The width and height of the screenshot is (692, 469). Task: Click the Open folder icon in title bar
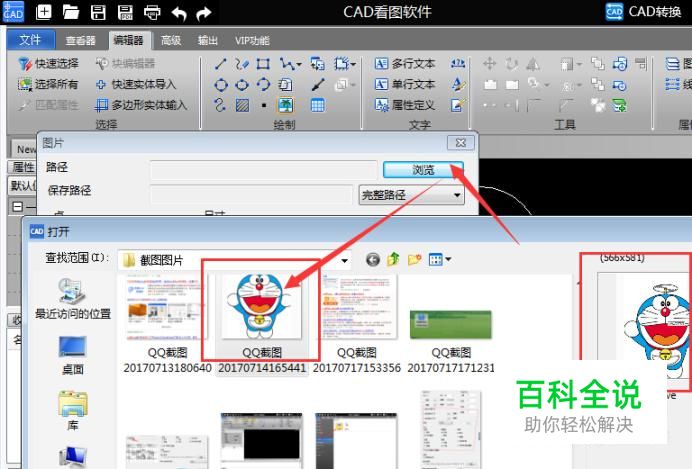[x=71, y=12]
